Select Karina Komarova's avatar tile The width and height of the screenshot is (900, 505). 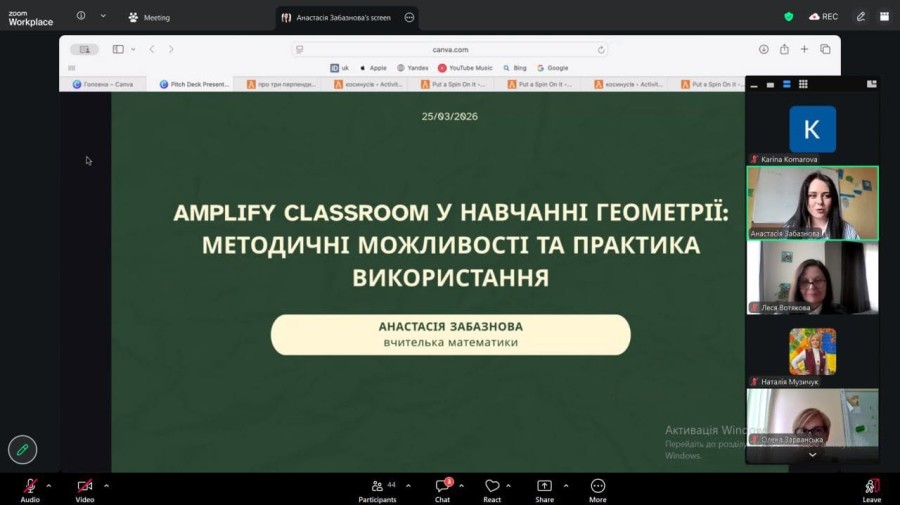[812, 129]
